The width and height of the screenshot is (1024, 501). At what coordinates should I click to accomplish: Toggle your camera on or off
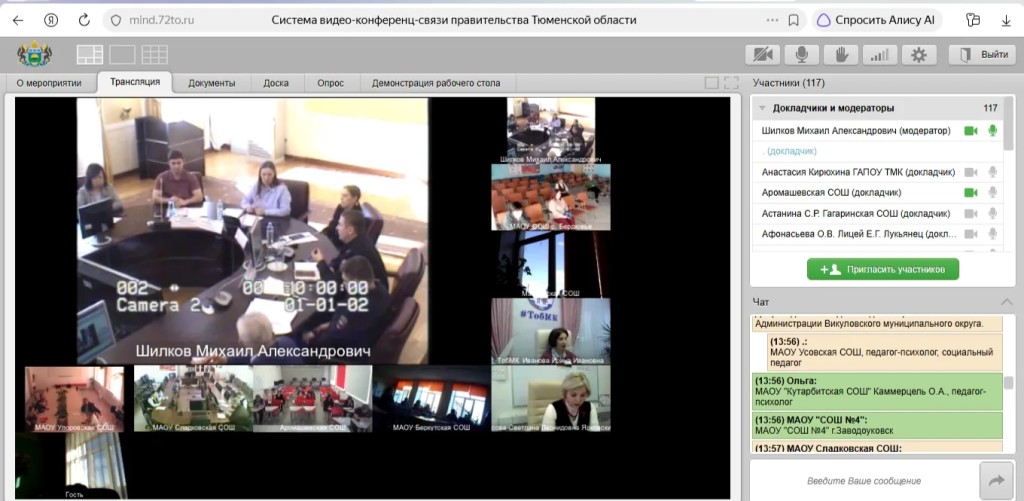pyautogui.click(x=763, y=55)
